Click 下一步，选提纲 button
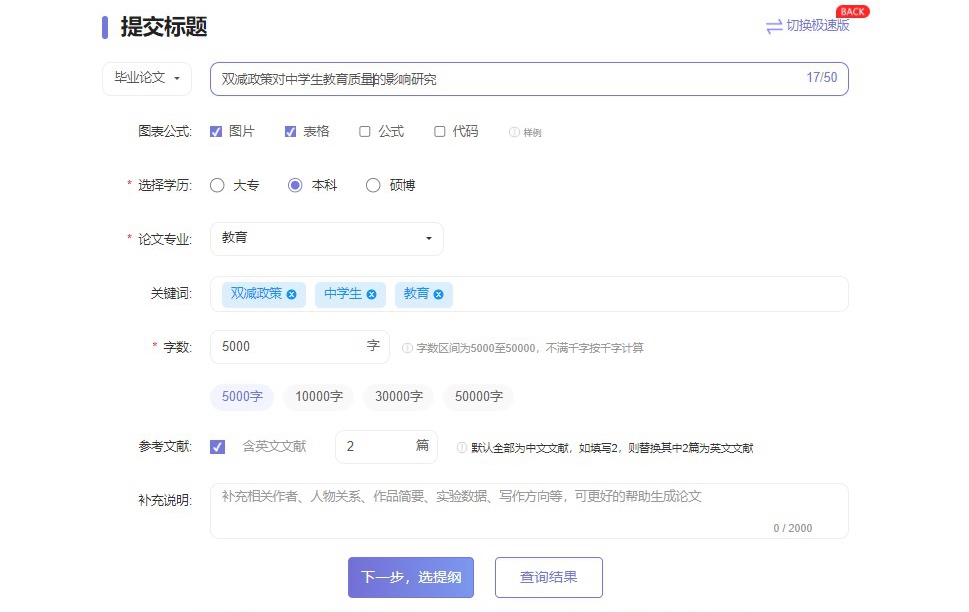 (x=410, y=577)
